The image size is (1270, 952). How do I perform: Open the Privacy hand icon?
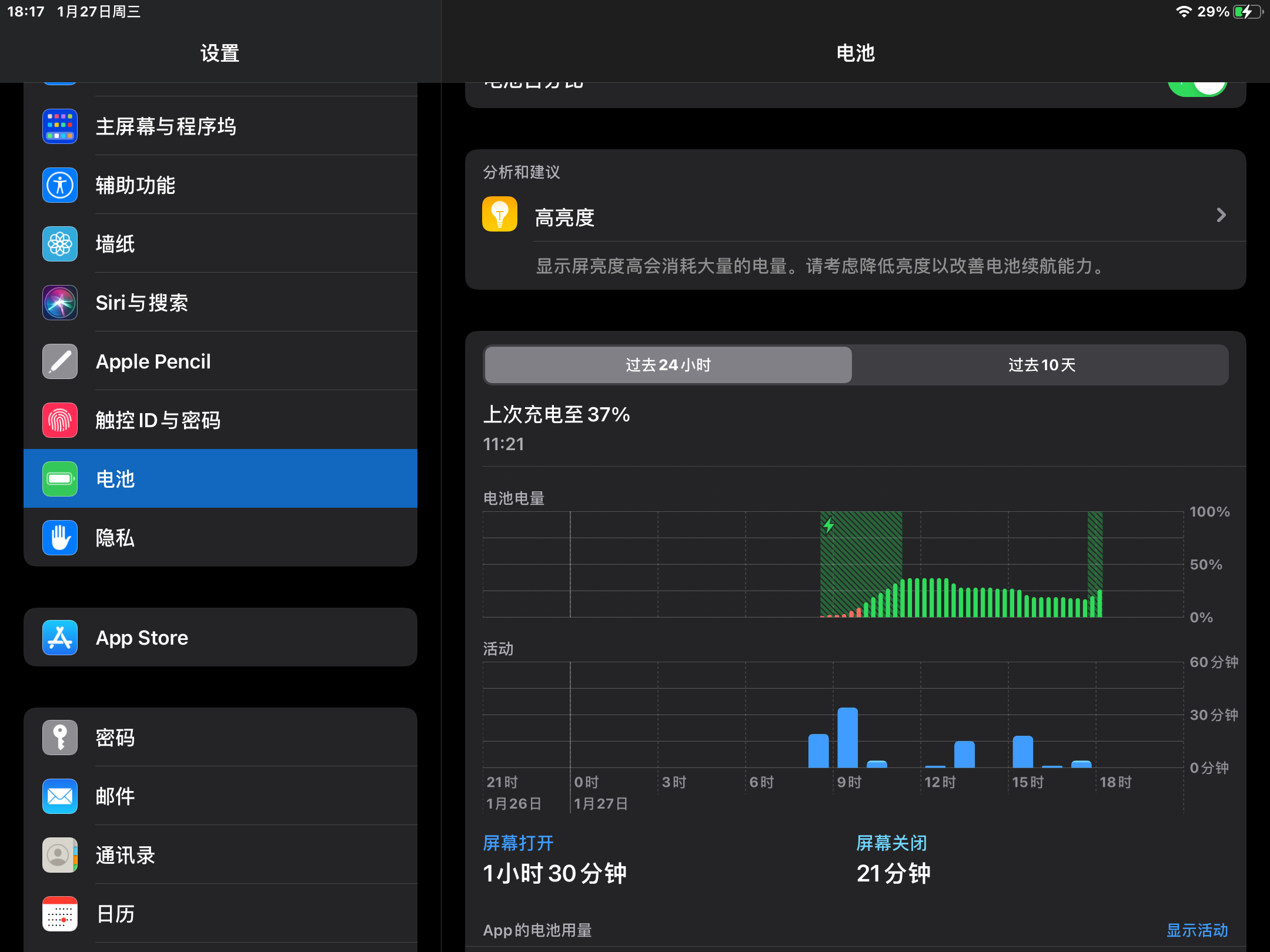[60, 538]
